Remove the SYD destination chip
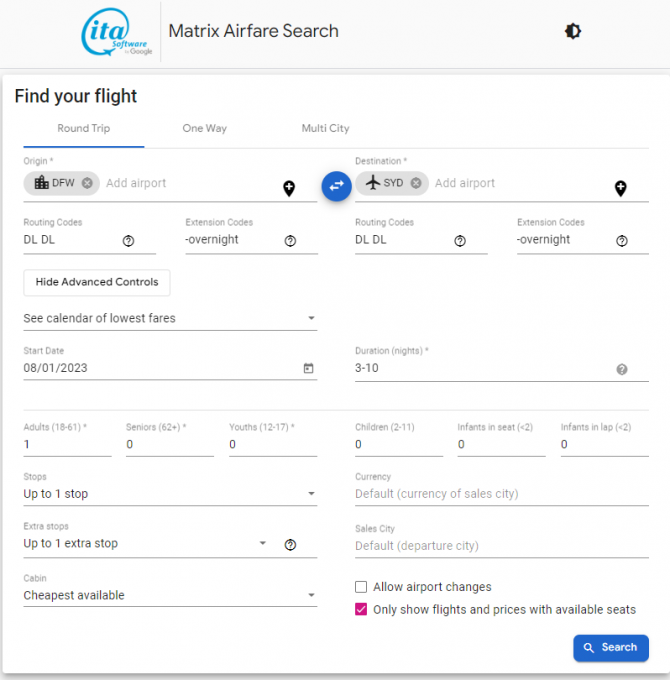This screenshot has width=670, height=680. tap(416, 183)
